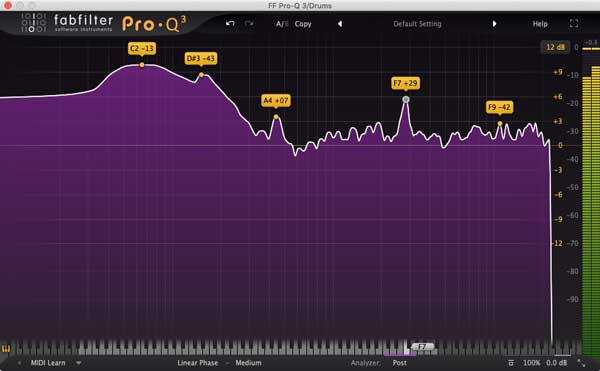
Task: Toggle A/B state switch
Action: click(282, 24)
